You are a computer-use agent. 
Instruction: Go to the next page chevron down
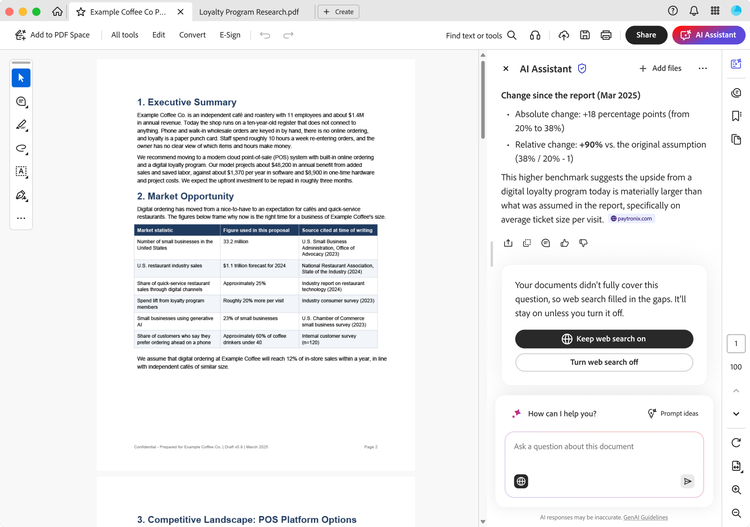[736, 414]
